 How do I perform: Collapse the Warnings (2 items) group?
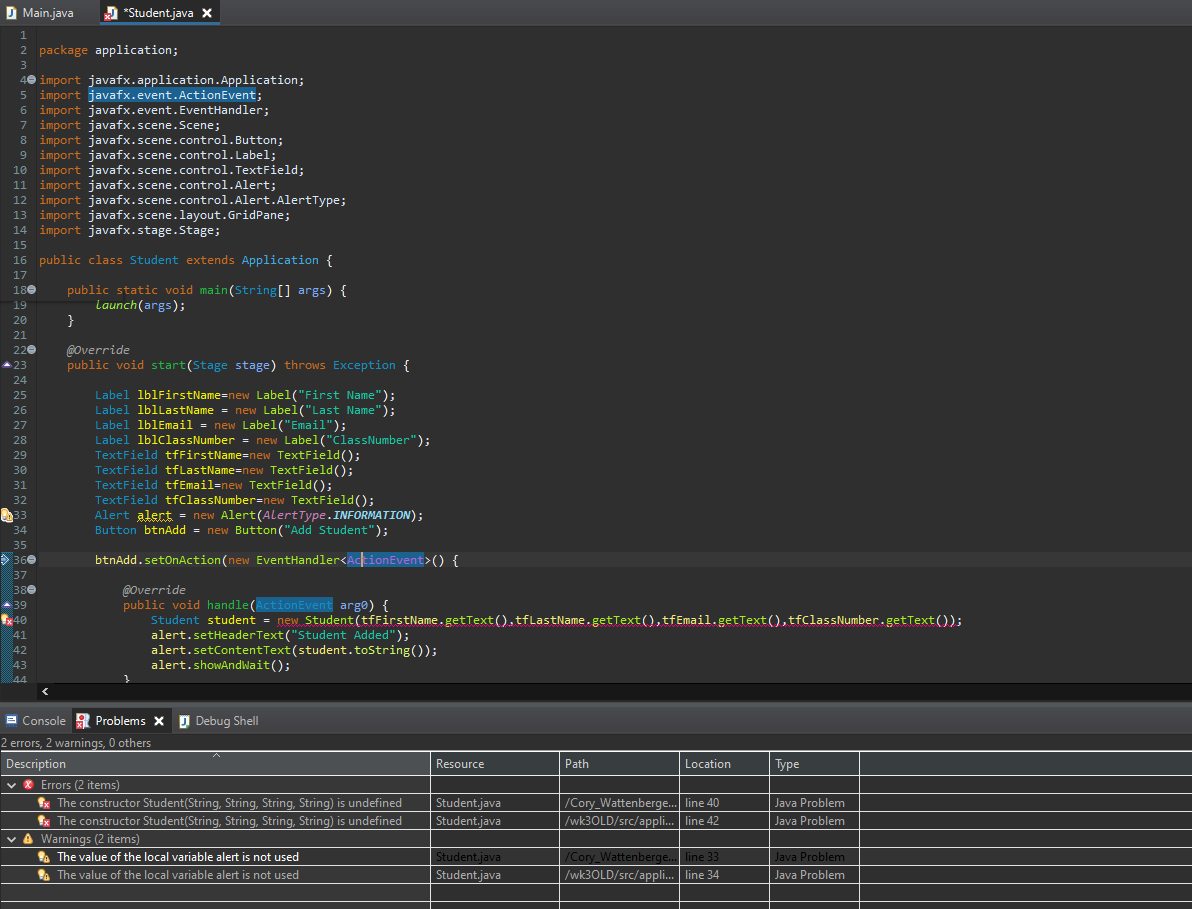(11, 839)
